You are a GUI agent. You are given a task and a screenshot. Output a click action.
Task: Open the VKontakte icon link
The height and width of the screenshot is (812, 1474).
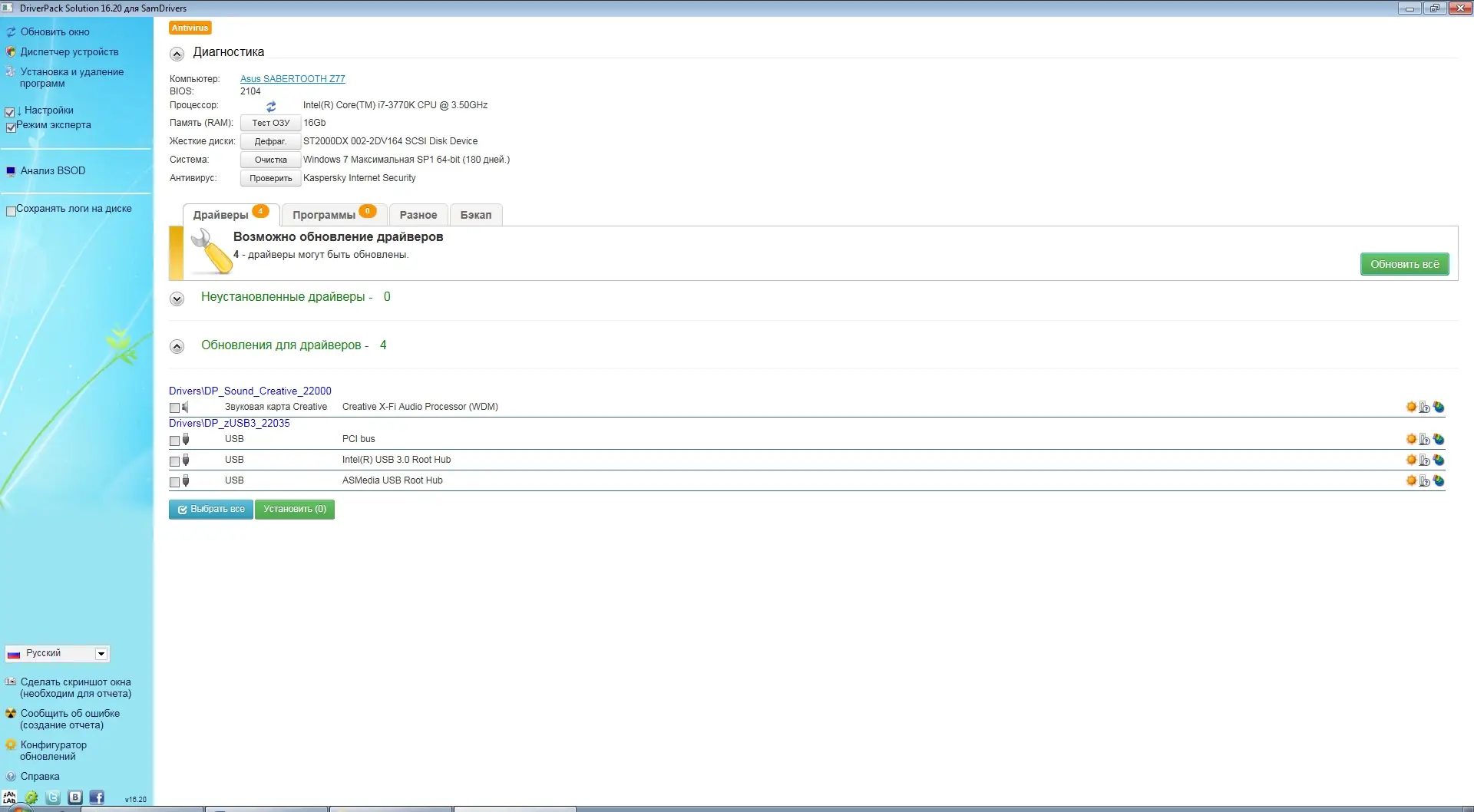click(x=75, y=797)
